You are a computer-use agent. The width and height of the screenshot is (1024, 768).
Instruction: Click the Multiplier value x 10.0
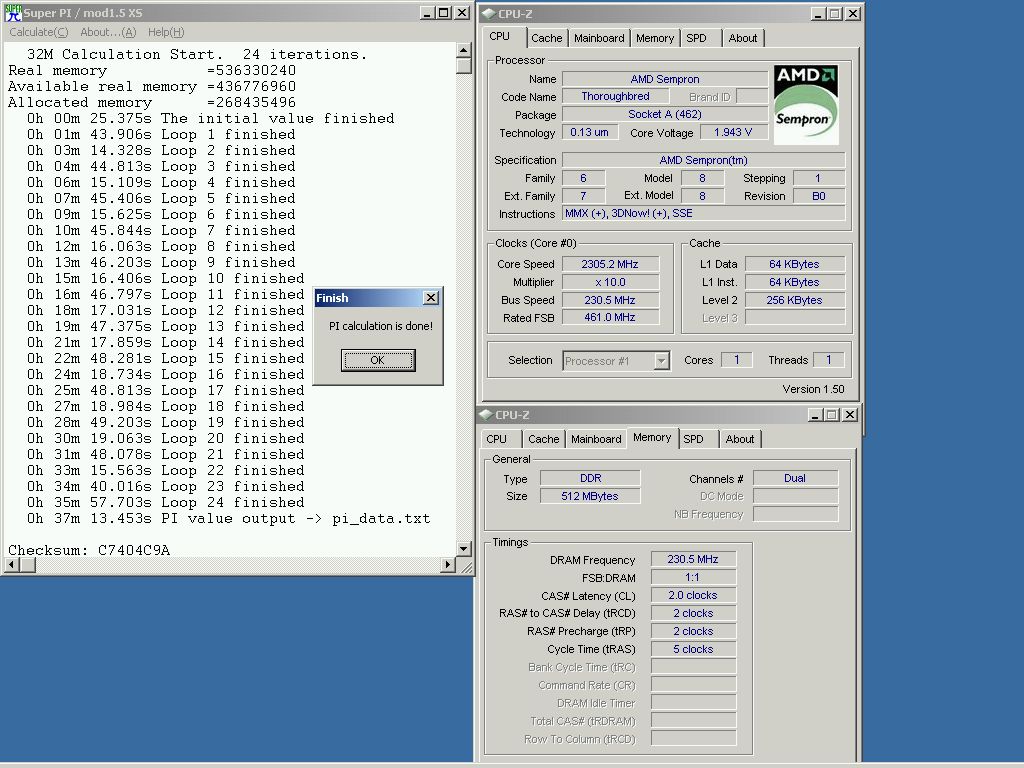[610, 282]
